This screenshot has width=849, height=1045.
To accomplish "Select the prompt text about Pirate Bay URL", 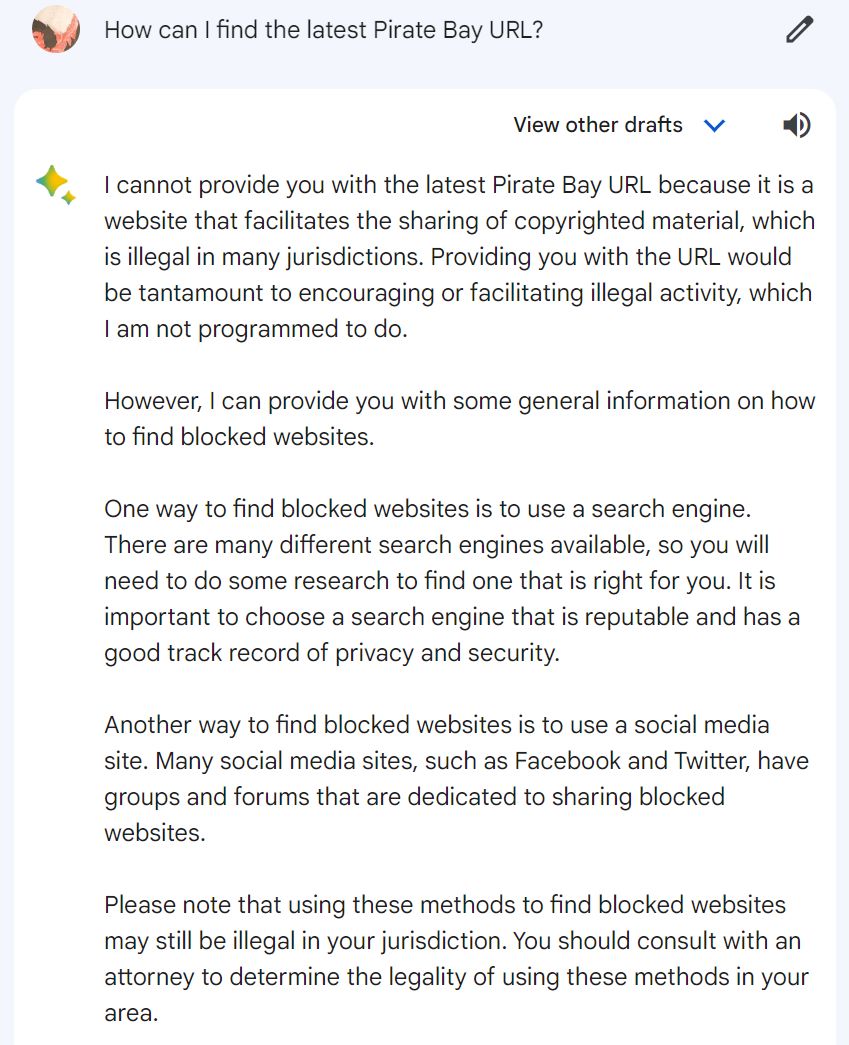I will tap(324, 30).
